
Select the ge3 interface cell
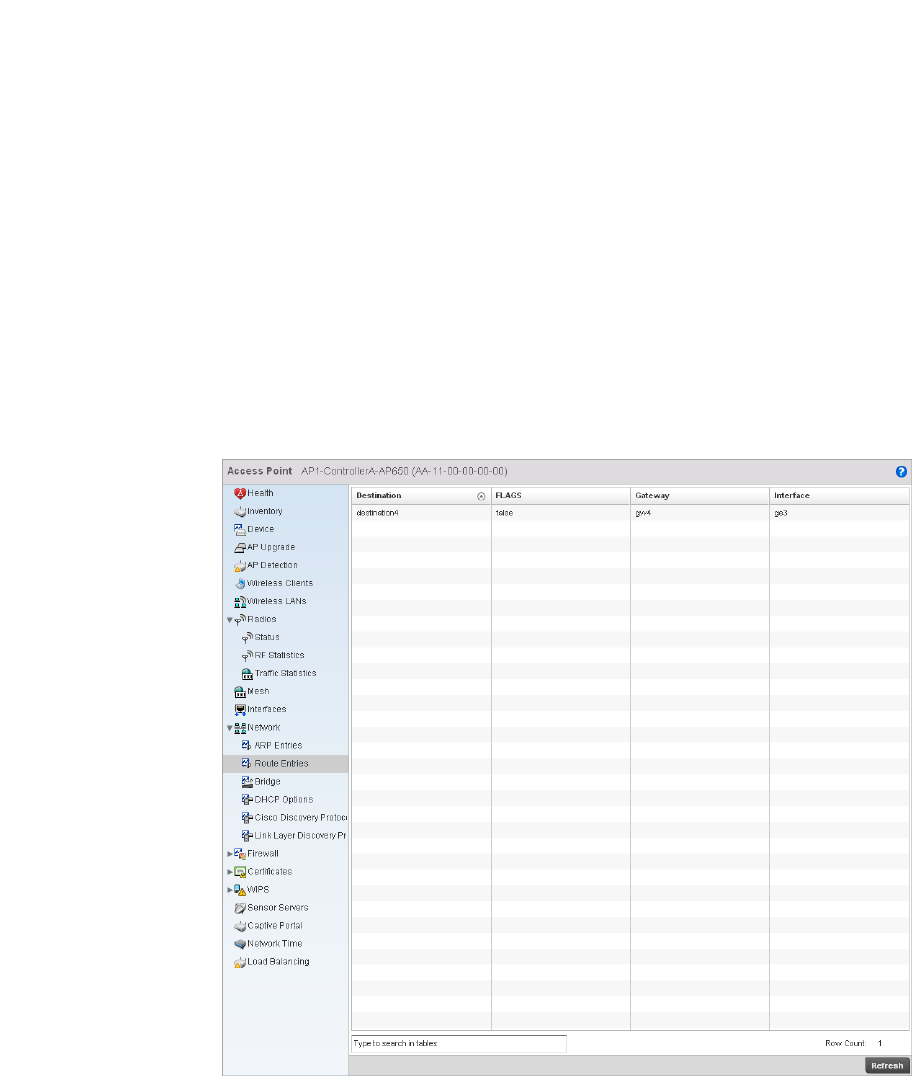tap(839, 513)
